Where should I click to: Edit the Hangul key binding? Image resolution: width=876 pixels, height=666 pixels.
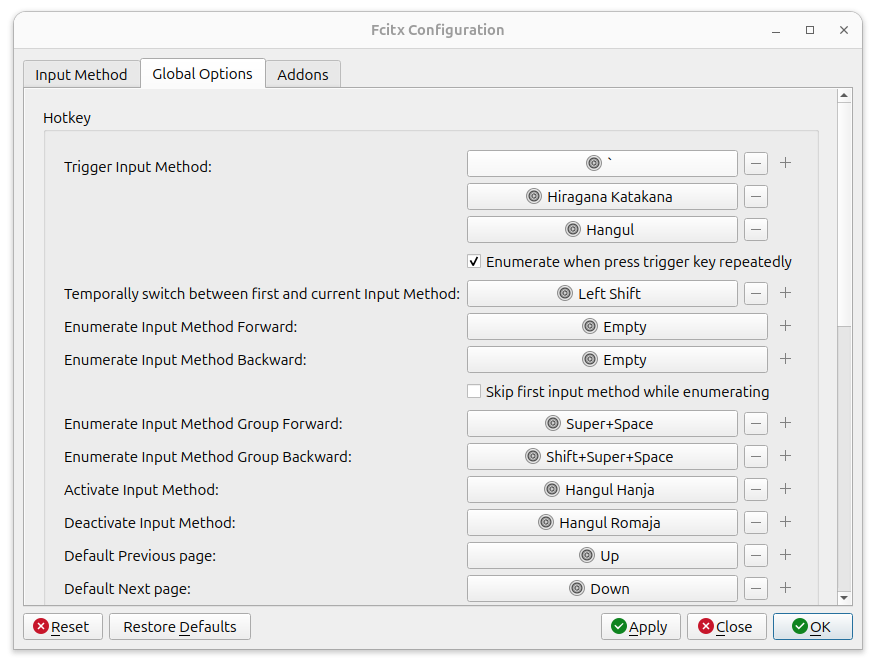click(x=602, y=230)
